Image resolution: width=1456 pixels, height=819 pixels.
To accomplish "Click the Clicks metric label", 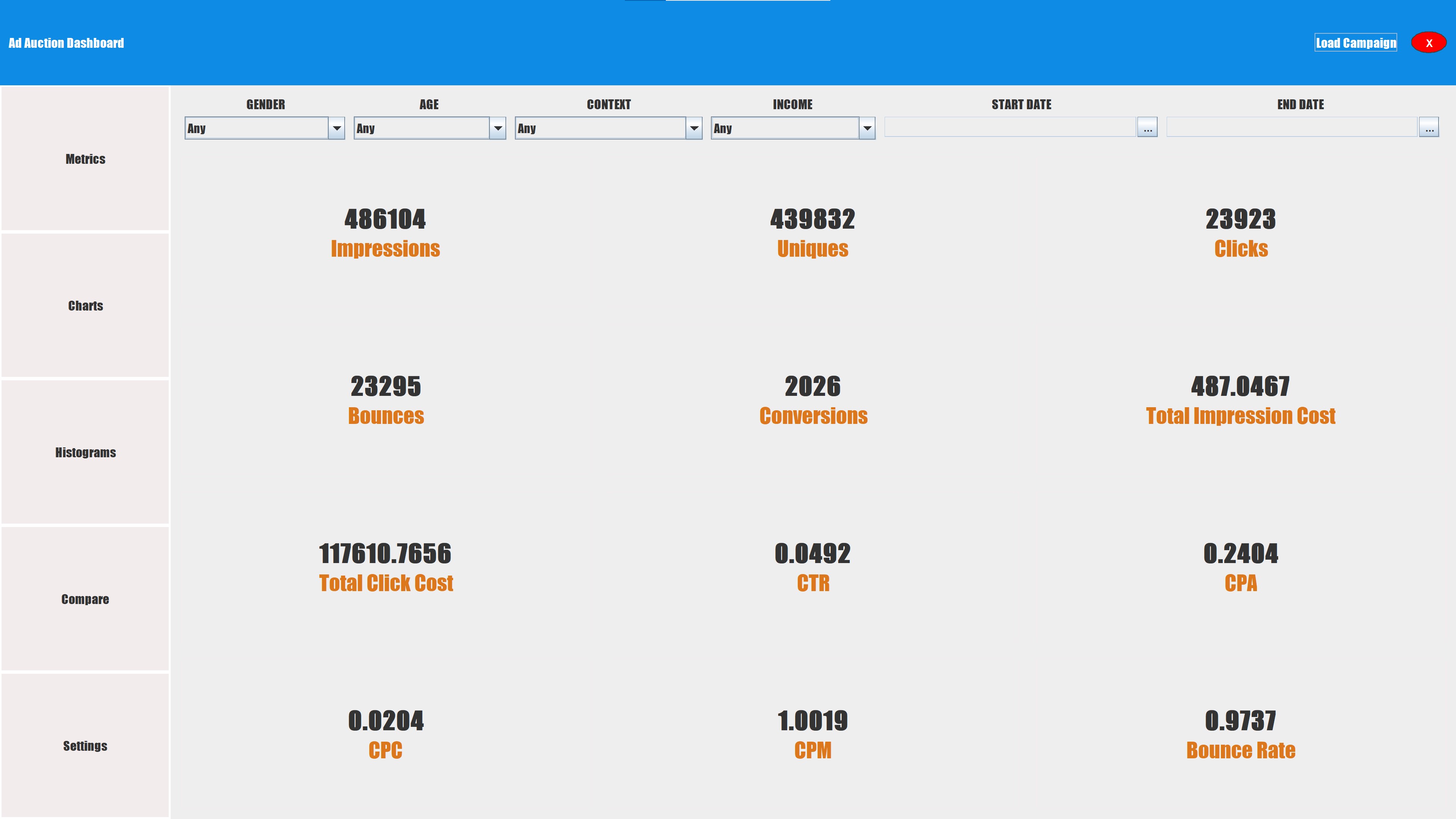I will pos(1241,249).
